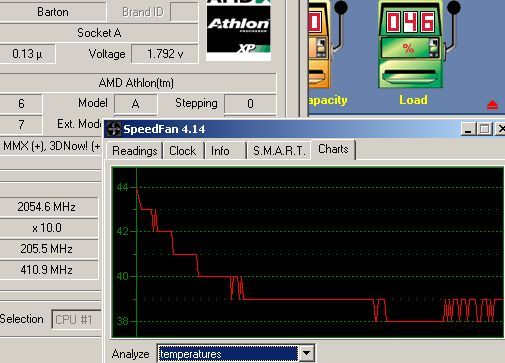Click the SpeedFan fan icon in title bar
The image size is (505, 363).
click(x=114, y=129)
